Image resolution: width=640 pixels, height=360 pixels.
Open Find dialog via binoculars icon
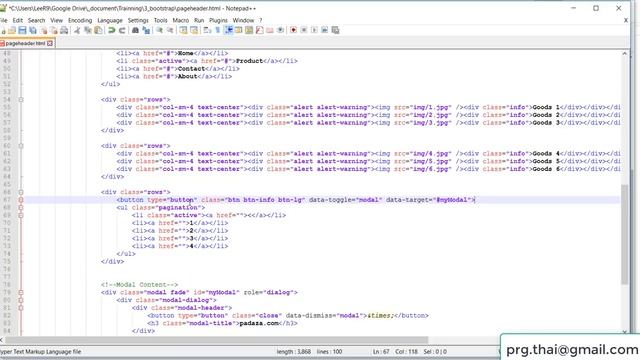pyautogui.click(x=135, y=30)
